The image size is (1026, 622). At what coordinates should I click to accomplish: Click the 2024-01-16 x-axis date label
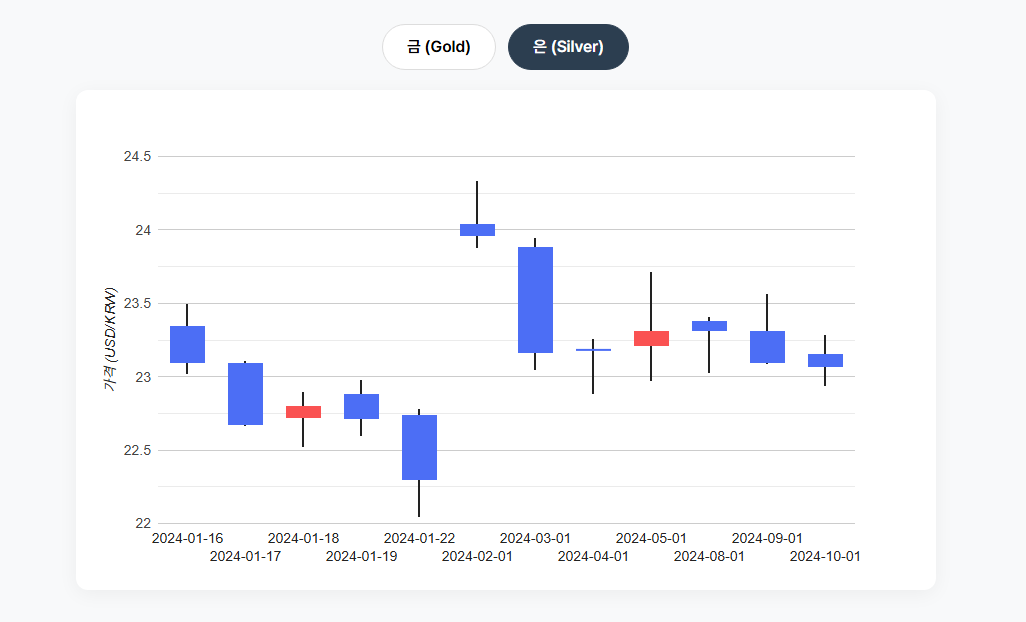coord(187,538)
